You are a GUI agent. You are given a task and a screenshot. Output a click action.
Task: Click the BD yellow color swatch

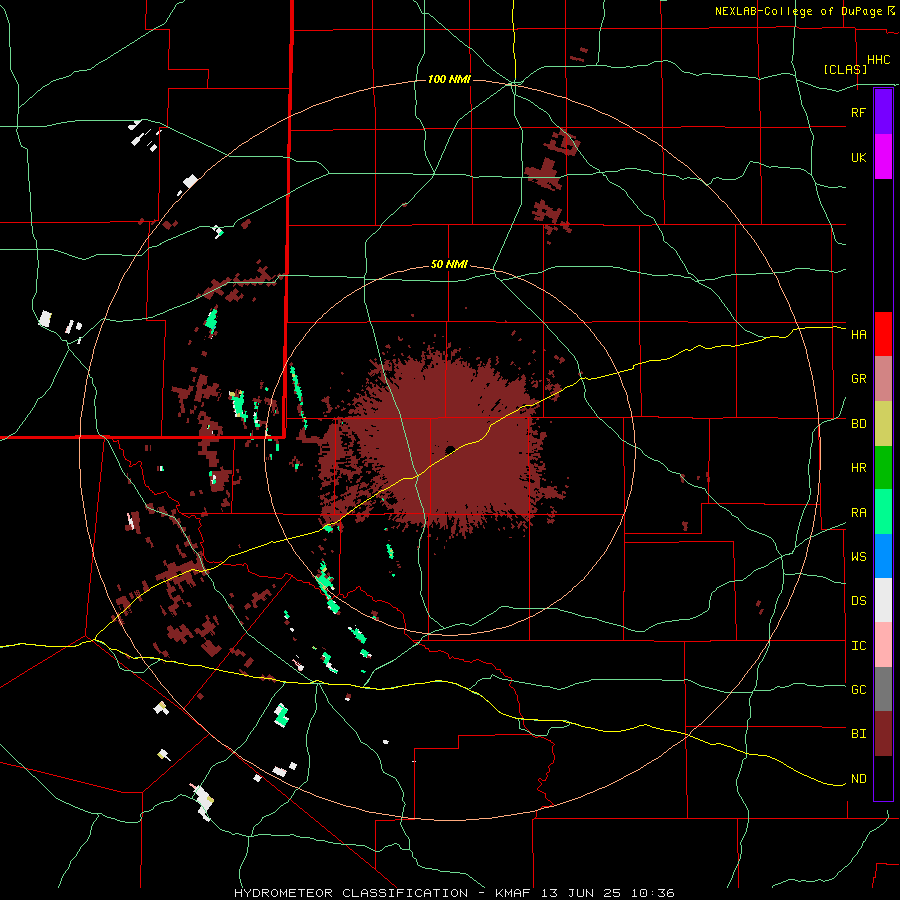pyautogui.click(x=883, y=424)
